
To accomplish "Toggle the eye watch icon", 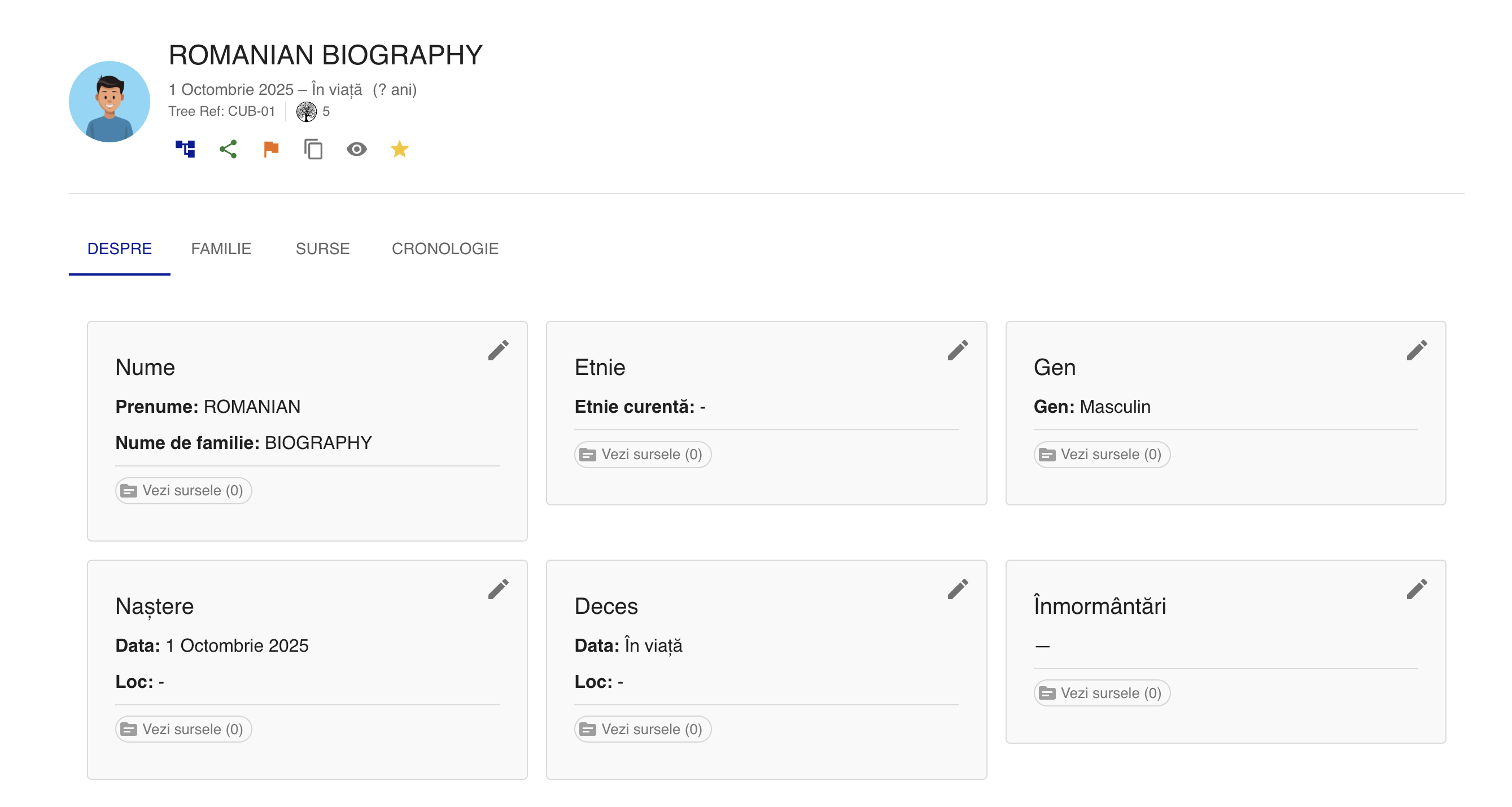I will click(x=356, y=149).
